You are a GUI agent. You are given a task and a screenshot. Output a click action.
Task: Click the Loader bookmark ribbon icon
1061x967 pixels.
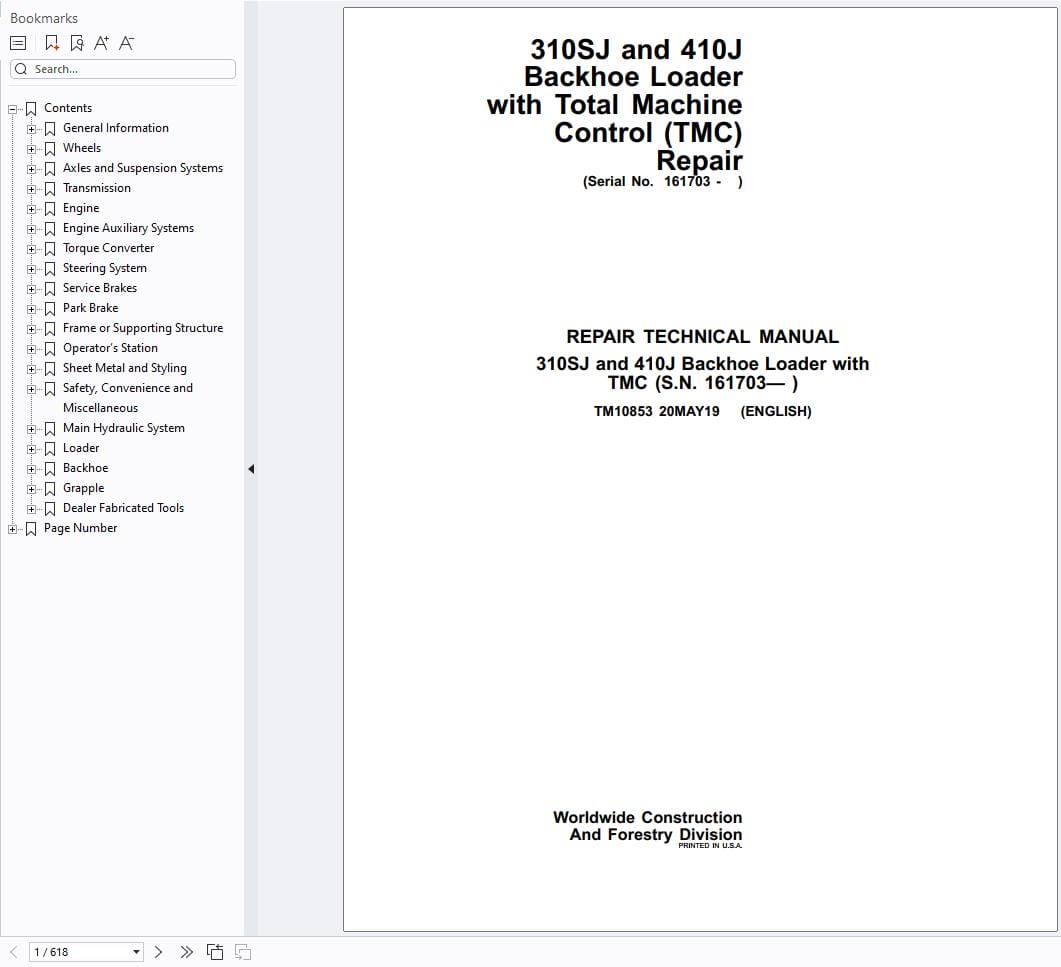(x=50, y=449)
